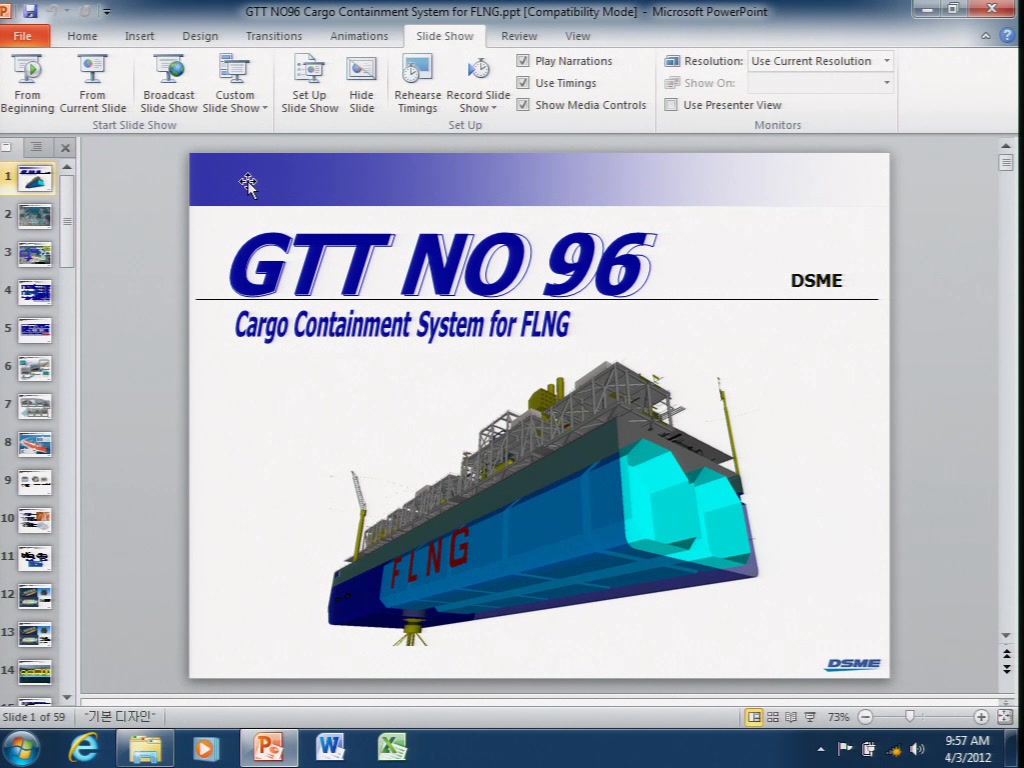This screenshot has height=768, width=1024.
Task: Zoom out with minus button
Action: pyautogui.click(x=865, y=717)
